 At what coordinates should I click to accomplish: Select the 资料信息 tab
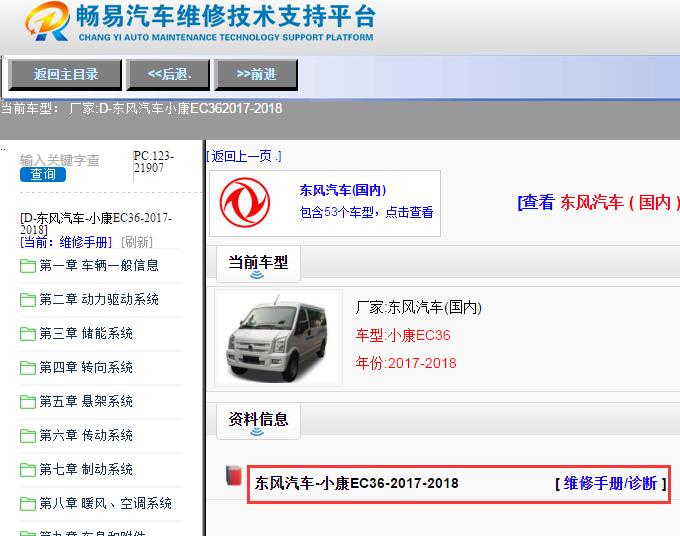click(x=258, y=421)
